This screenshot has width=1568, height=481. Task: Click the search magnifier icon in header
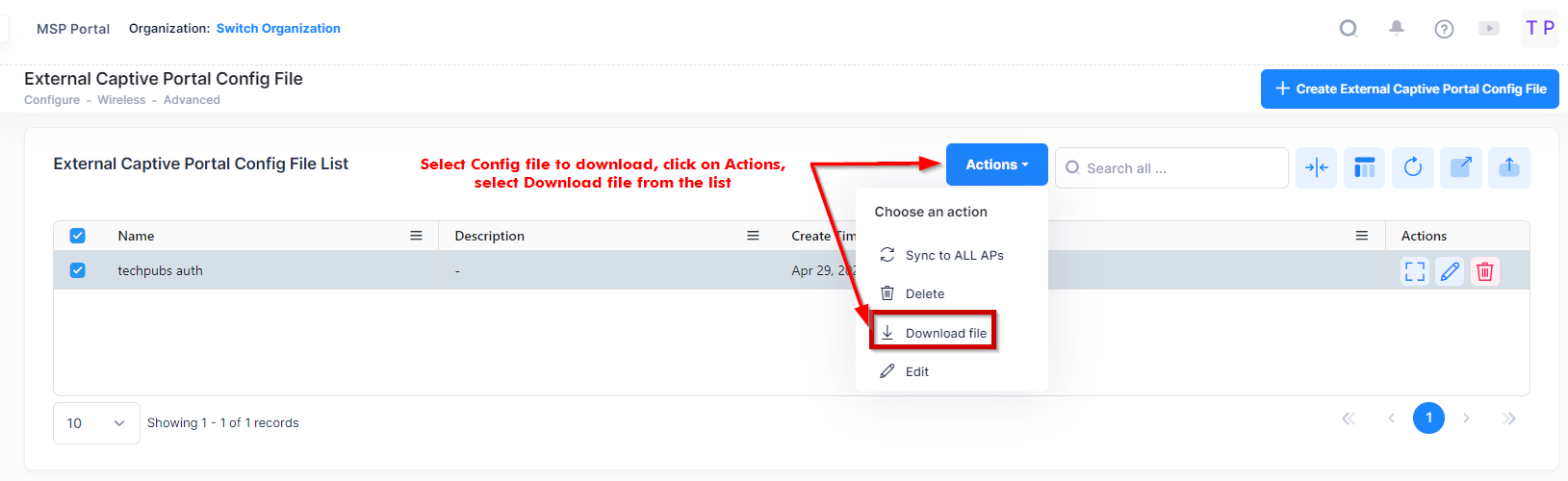tap(1349, 29)
